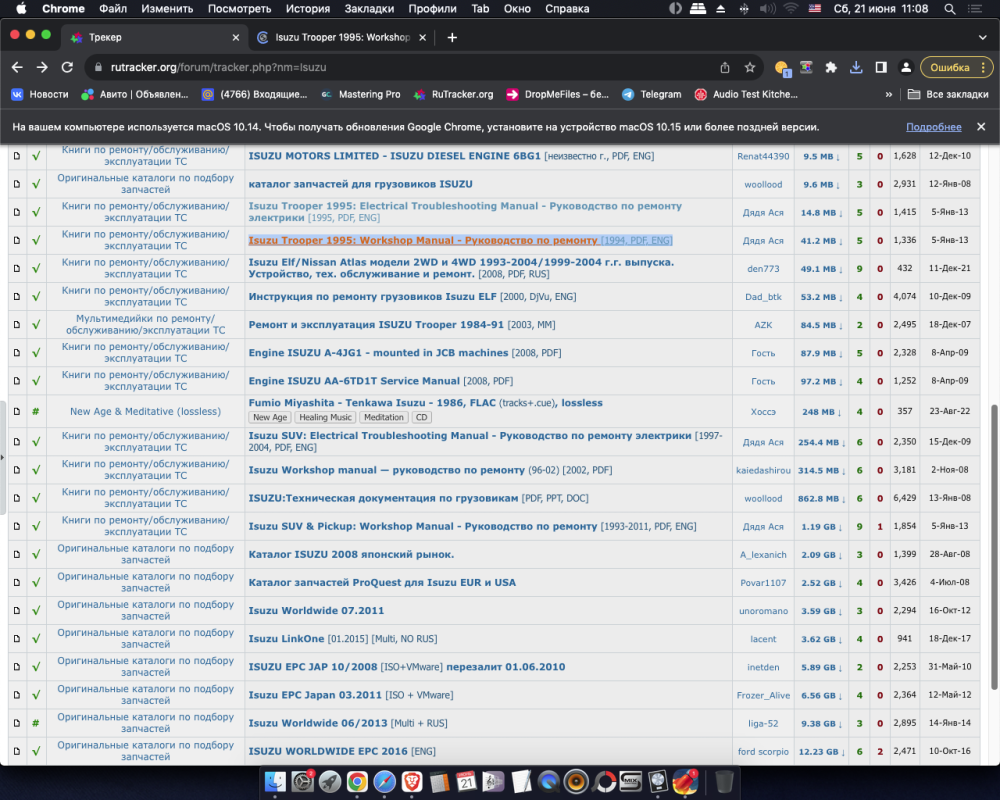Image resolution: width=1000 pixels, height=800 pixels.
Task: Click the Healing Music tag
Action: (325, 417)
